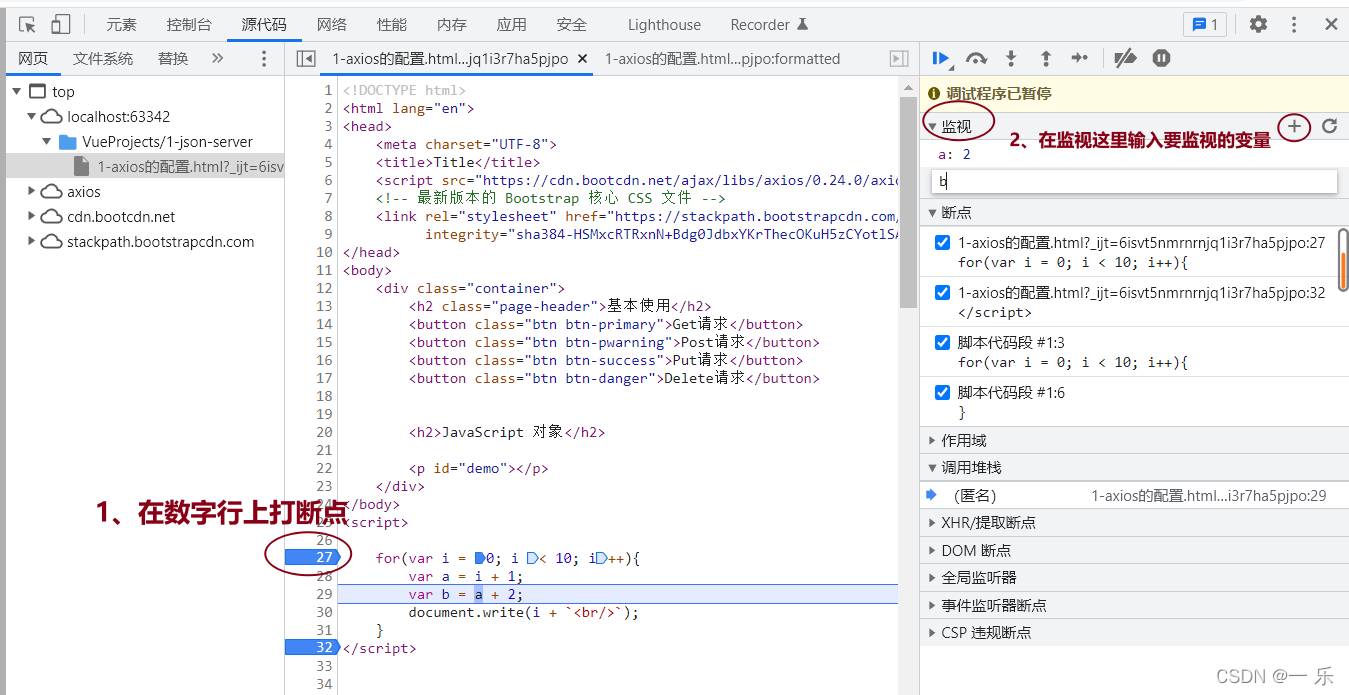Open the 内存 tab

[451, 25]
